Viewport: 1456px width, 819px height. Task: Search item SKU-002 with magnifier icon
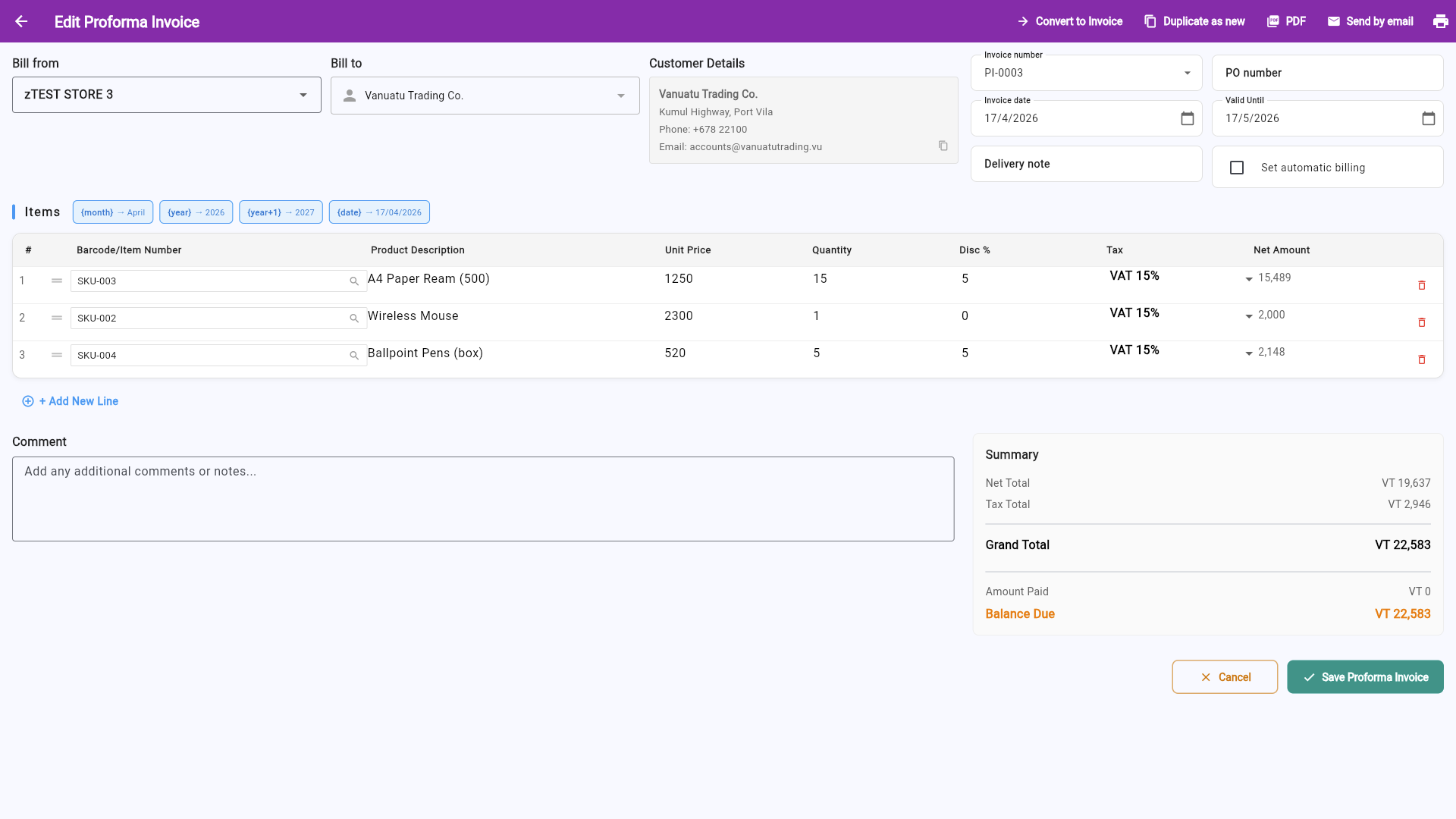click(353, 318)
